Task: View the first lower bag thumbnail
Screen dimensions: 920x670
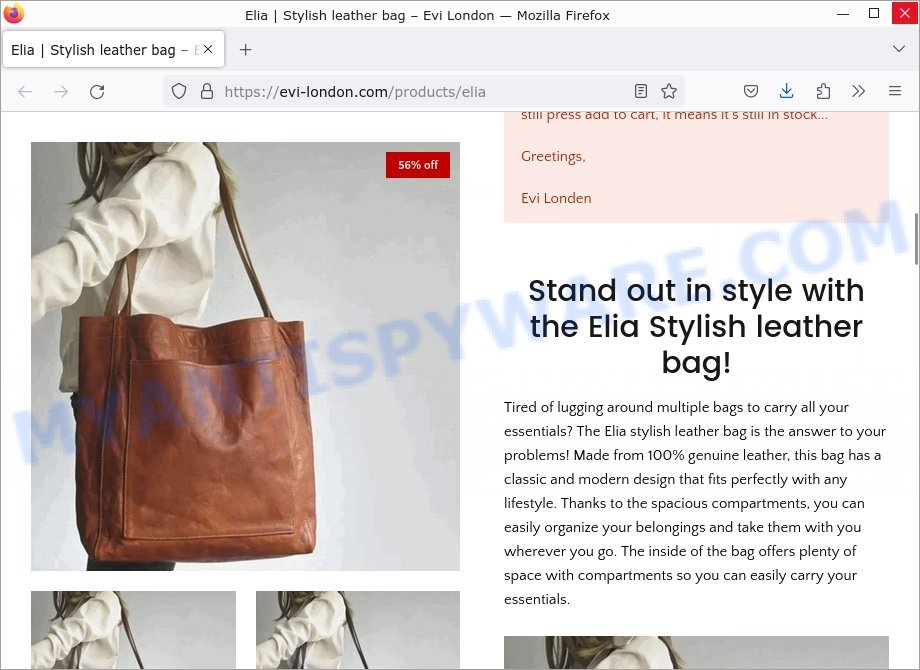Action: click(133, 630)
